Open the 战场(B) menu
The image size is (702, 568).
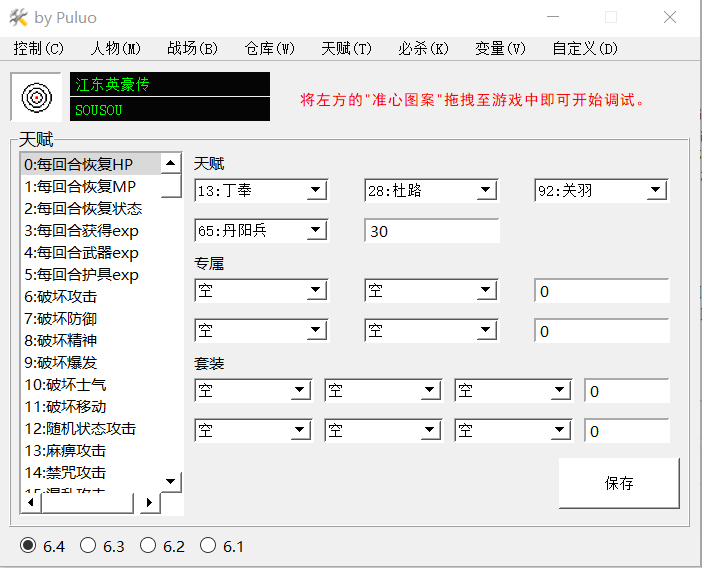click(193, 48)
